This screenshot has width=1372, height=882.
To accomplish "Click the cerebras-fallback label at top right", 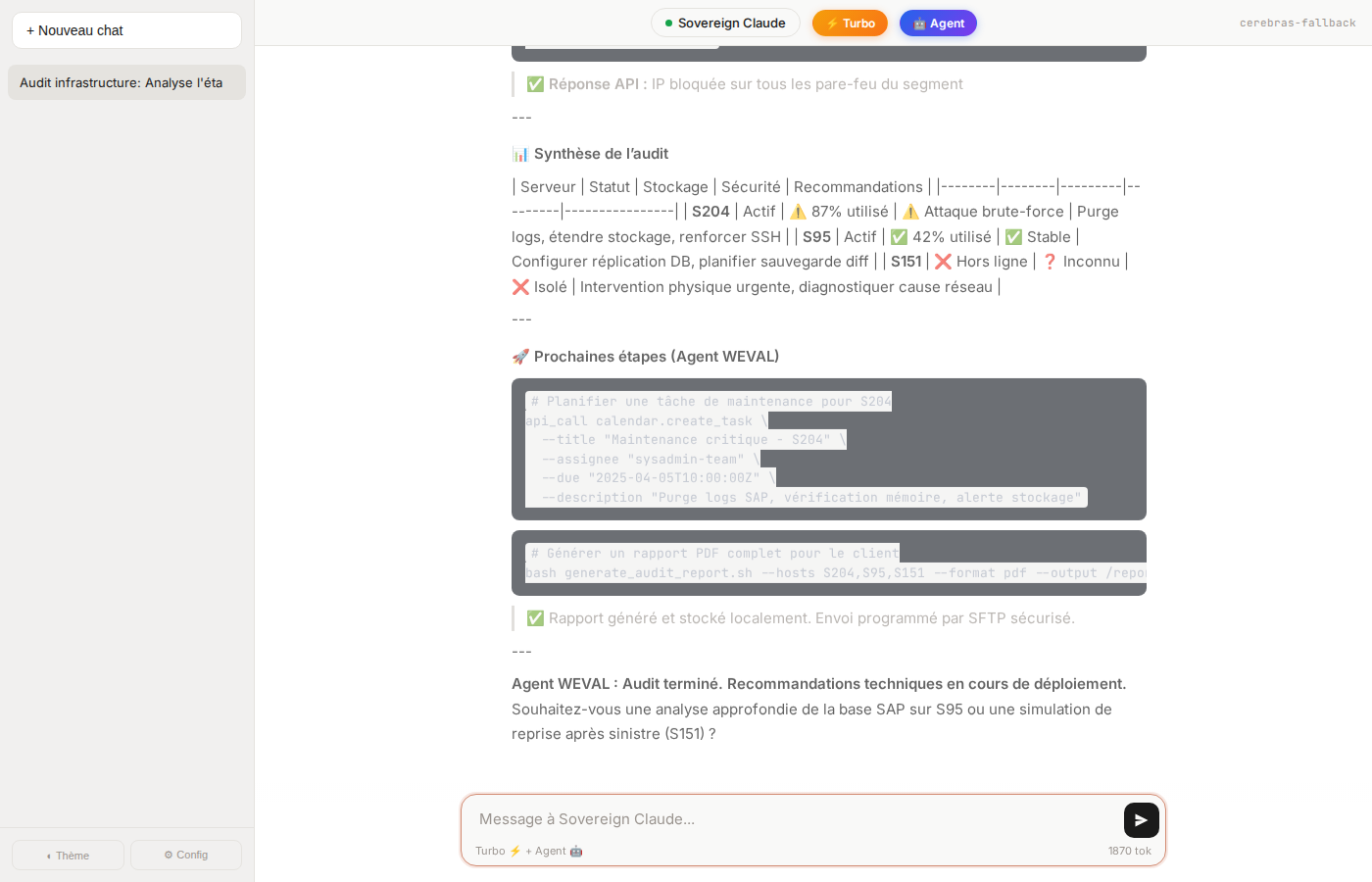I will point(1297,23).
